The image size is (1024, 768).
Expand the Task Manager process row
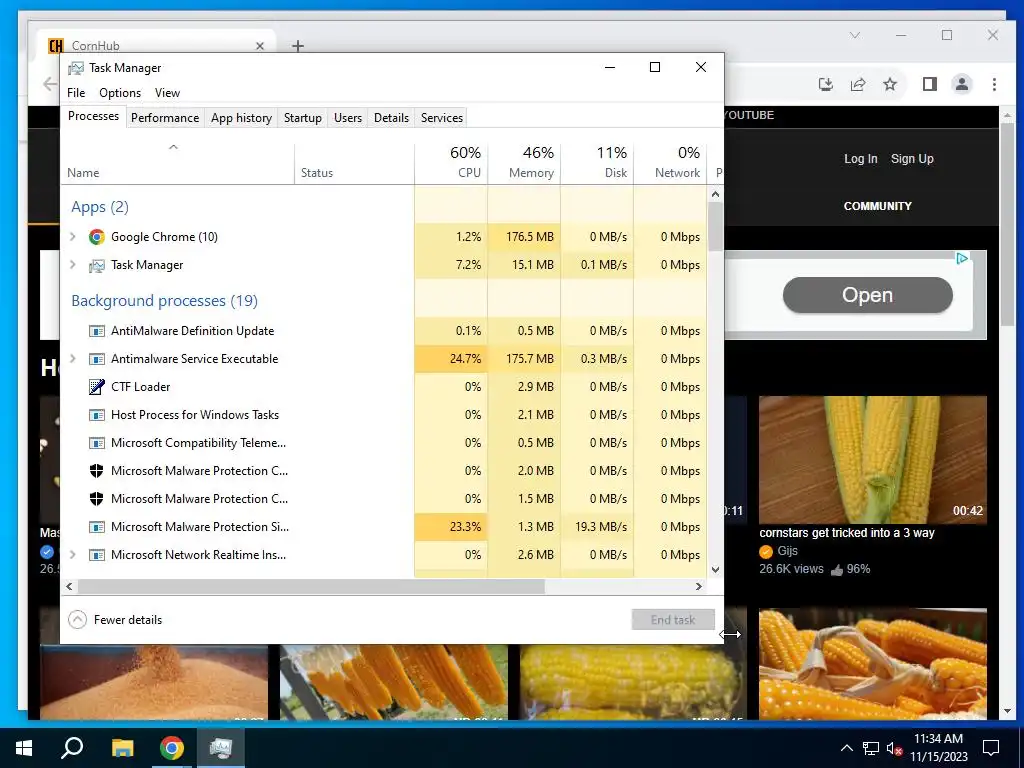[x=73, y=265]
